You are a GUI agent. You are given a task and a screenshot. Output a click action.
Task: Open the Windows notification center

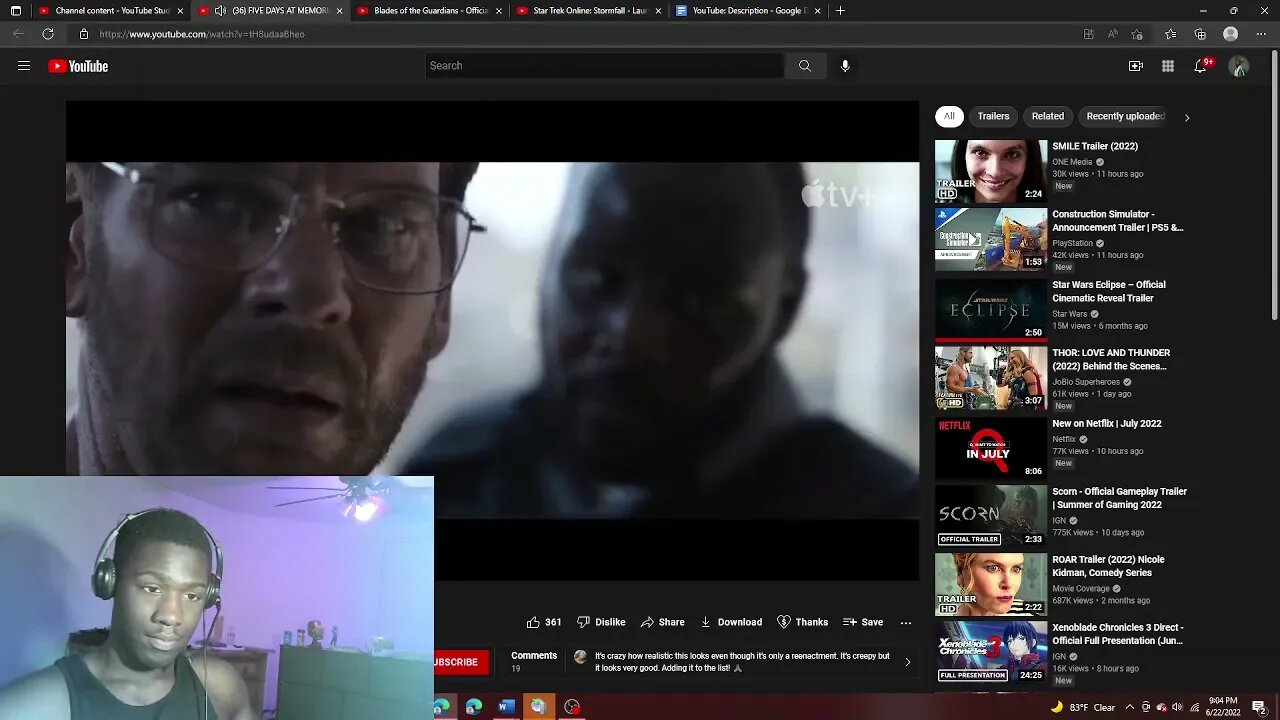click(1259, 707)
